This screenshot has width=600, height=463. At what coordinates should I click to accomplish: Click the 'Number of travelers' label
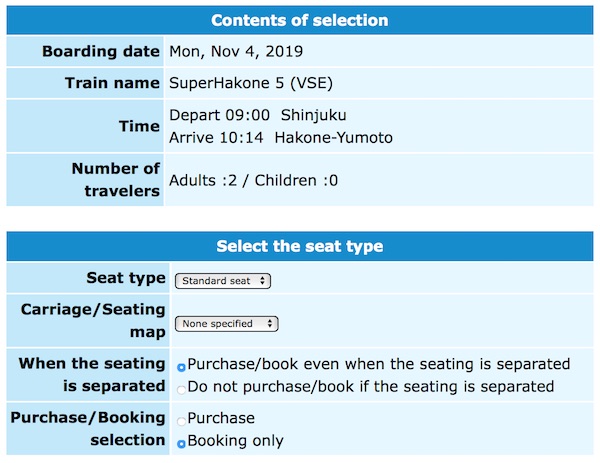click(115, 180)
